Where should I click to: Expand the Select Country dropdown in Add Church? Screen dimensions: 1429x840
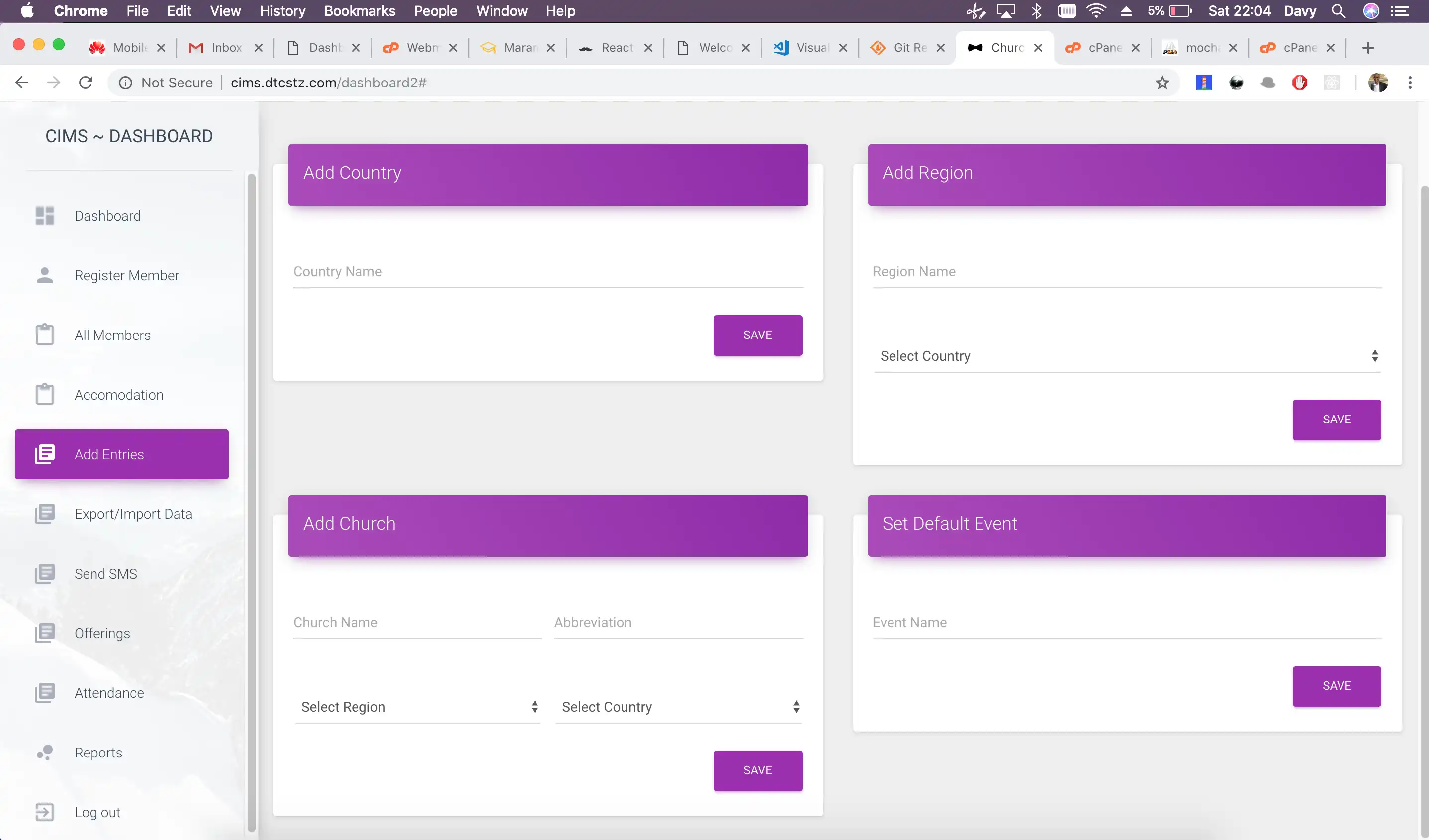(679, 707)
